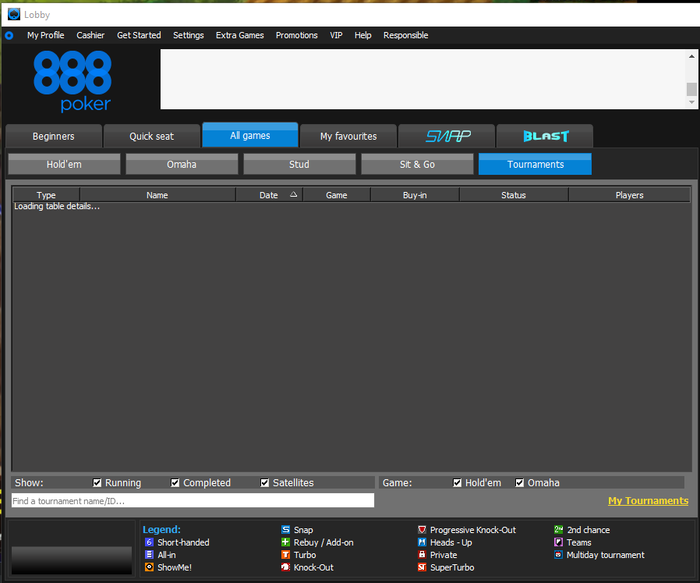Switch to the SNAP tab

(446, 136)
